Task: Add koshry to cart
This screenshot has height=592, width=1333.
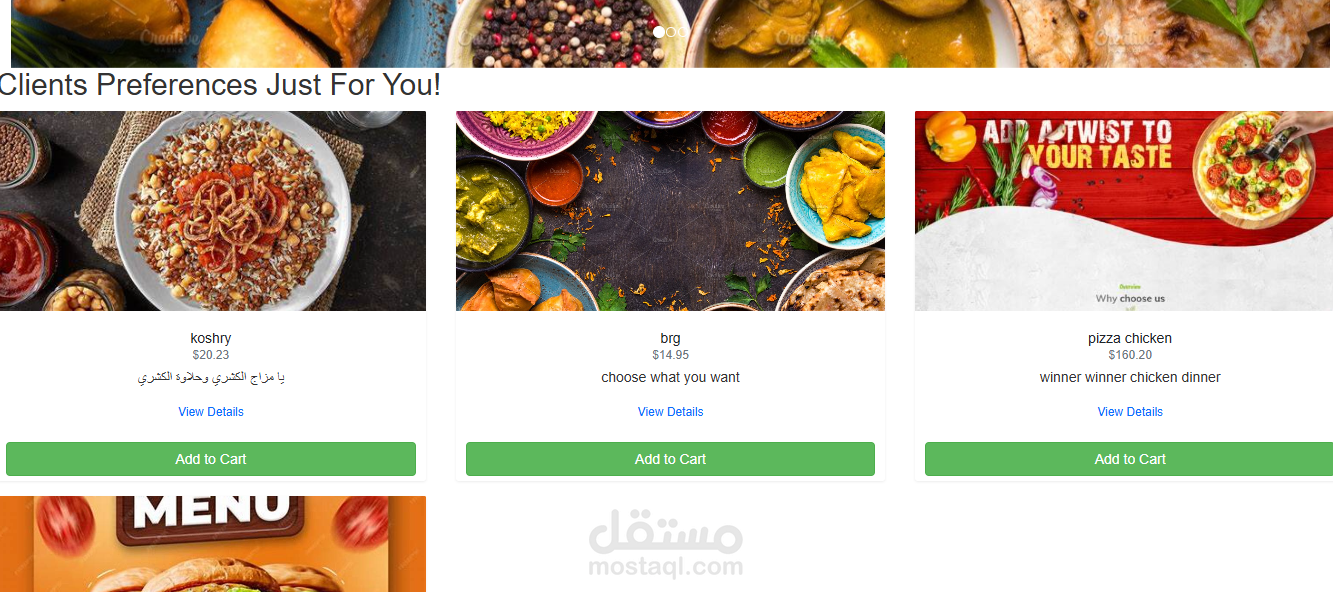Action: [211, 459]
